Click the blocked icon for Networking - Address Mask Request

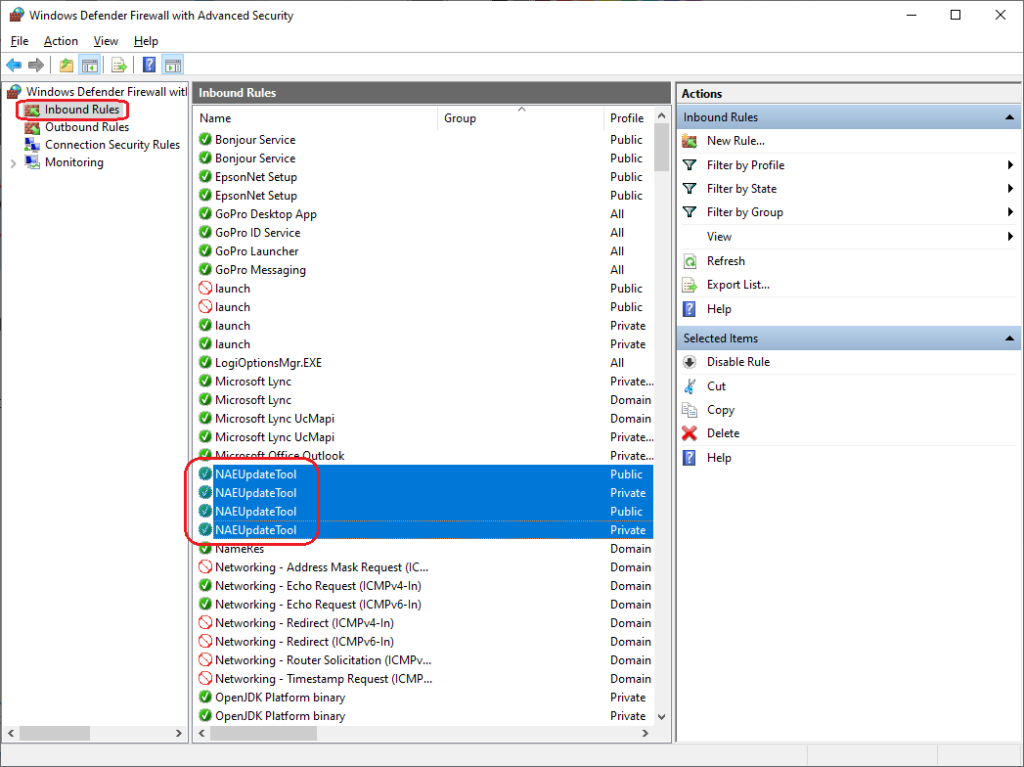tap(205, 567)
